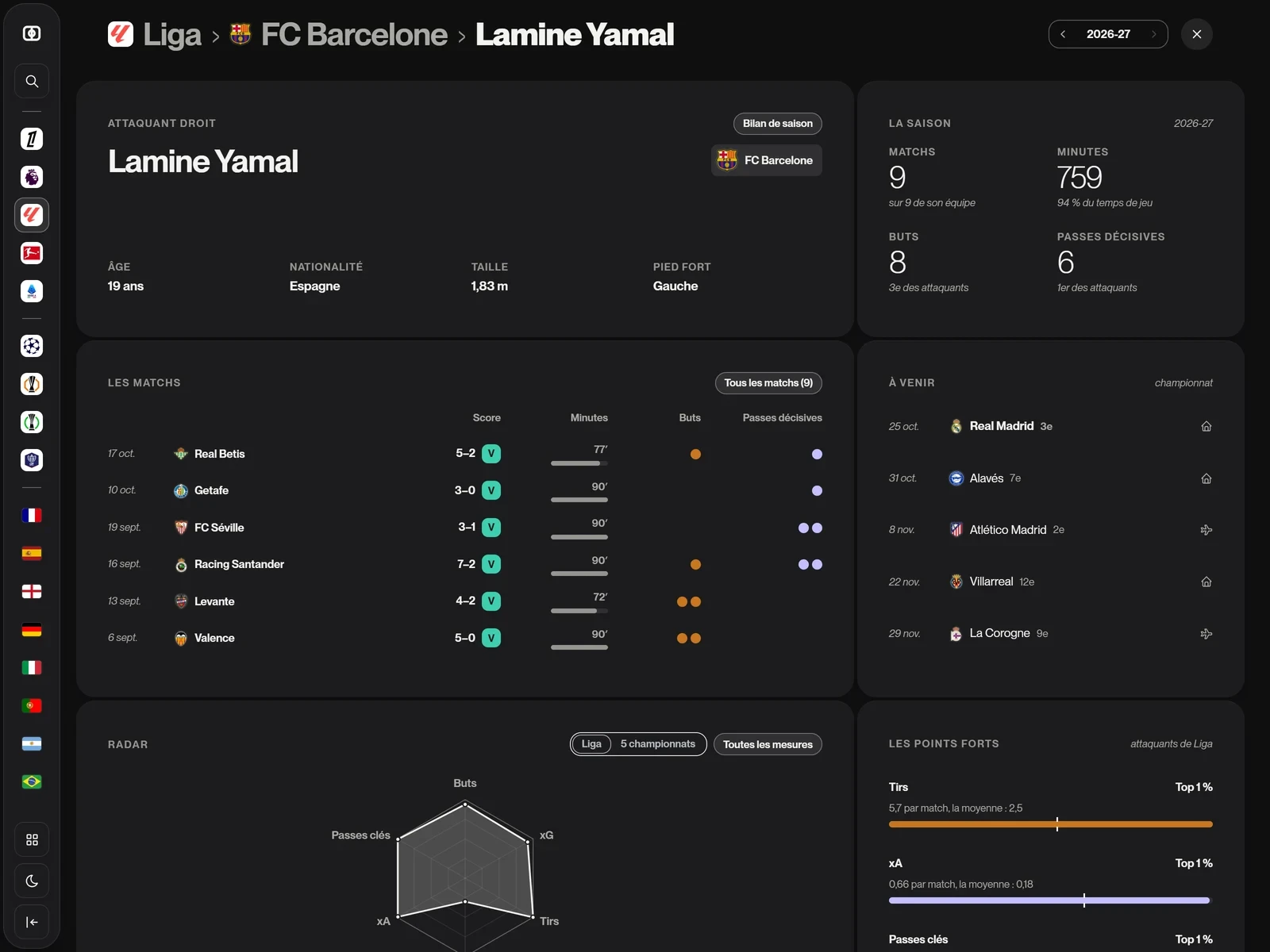Open the 2026-27 season selector
Screen dimensions: 1270x952
(x=1108, y=34)
